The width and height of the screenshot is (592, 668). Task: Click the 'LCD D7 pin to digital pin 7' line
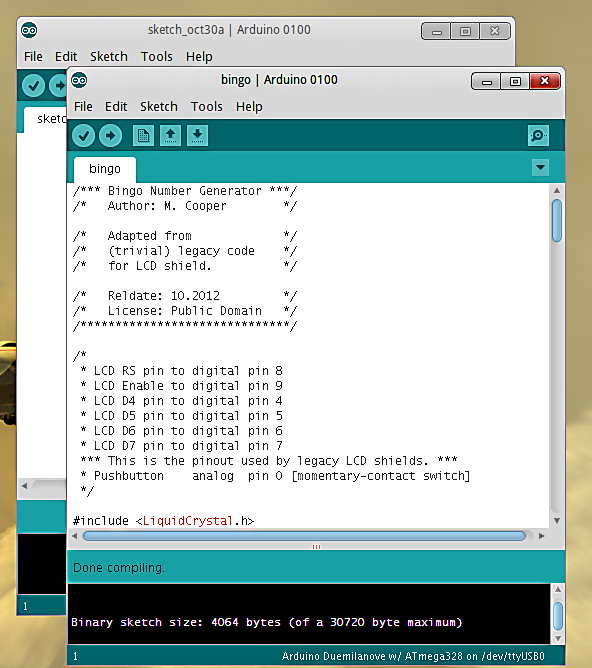[x=181, y=446]
